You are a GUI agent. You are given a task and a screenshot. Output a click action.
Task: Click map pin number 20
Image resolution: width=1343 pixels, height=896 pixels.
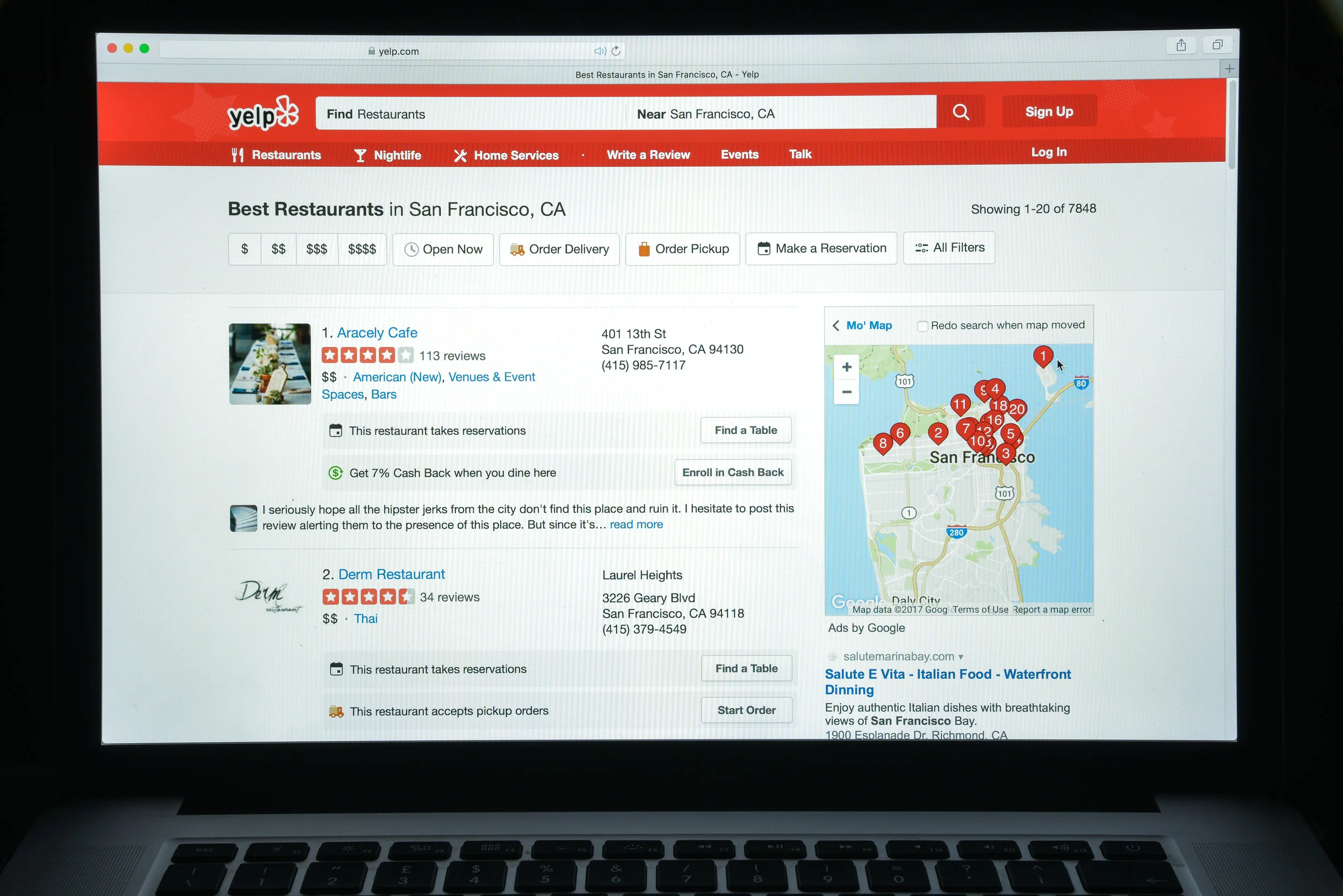pos(1017,409)
